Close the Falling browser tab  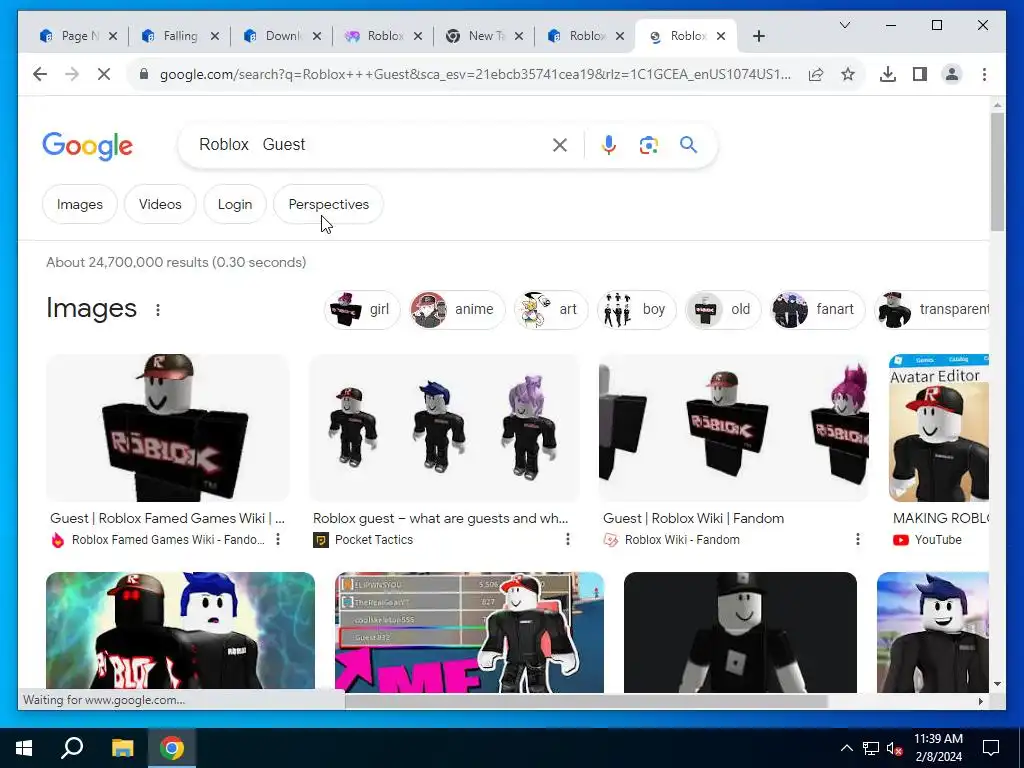click(x=214, y=36)
